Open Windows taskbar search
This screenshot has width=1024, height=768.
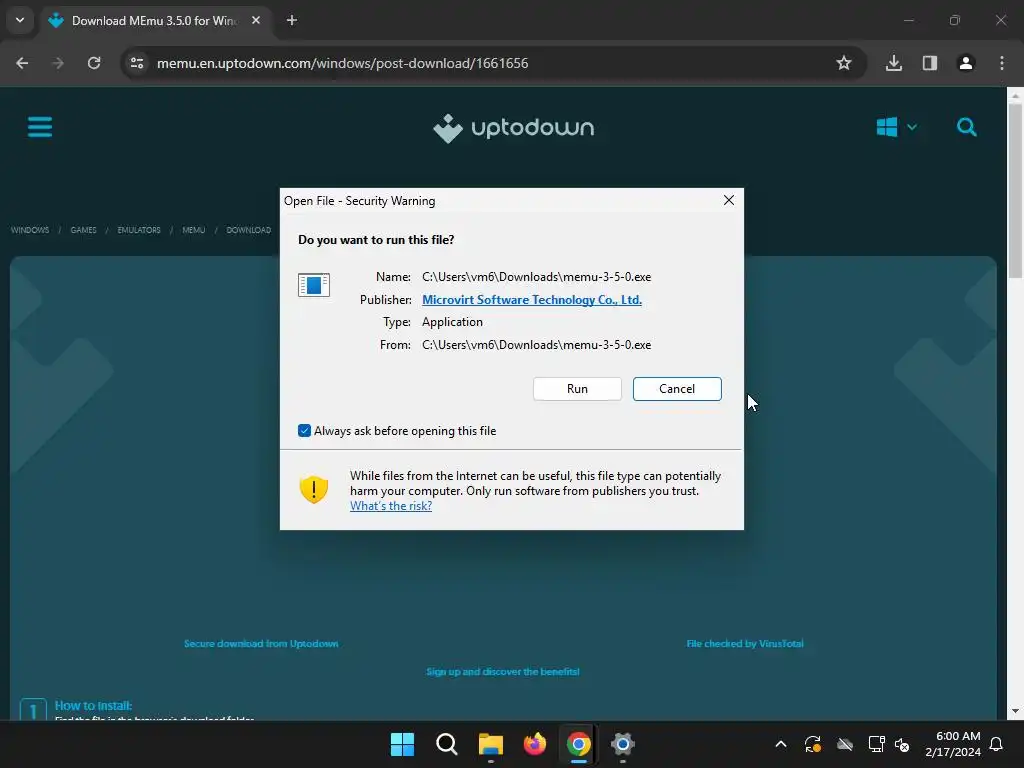(x=447, y=744)
